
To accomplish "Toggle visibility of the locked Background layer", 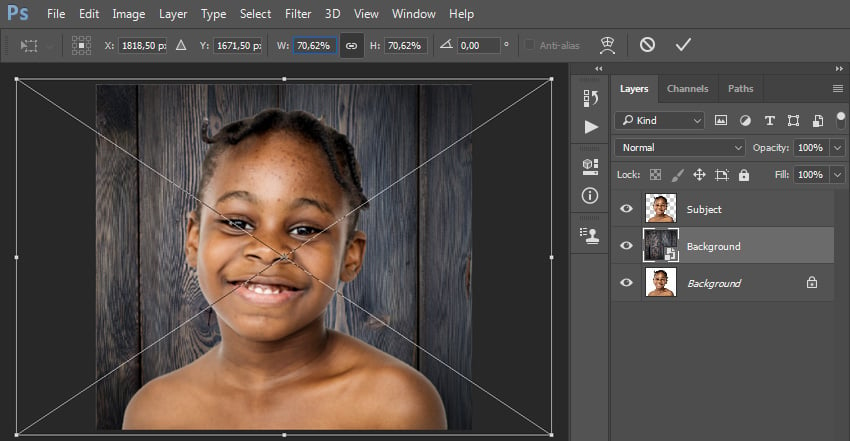I will [626, 282].
